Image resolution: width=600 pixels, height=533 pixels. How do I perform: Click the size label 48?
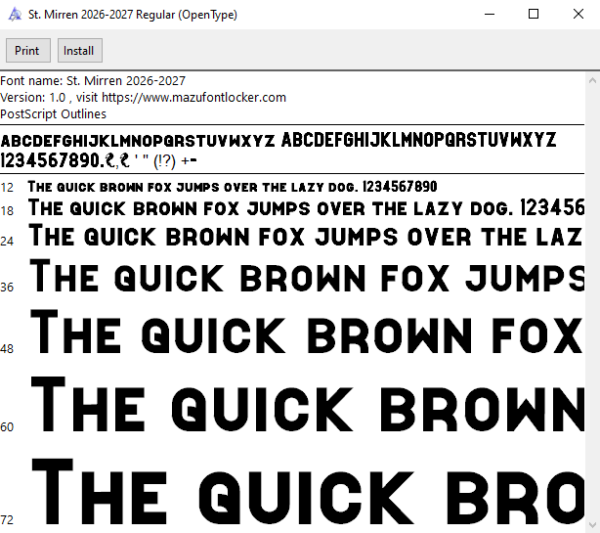(7, 349)
